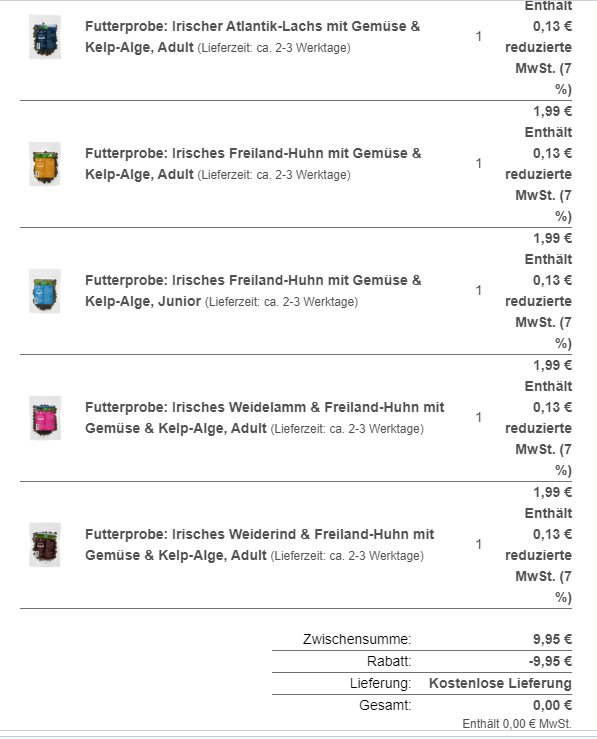Click Irisches Freiland-Huhn Junior product title
The image size is (597, 739).
(x=254, y=291)
